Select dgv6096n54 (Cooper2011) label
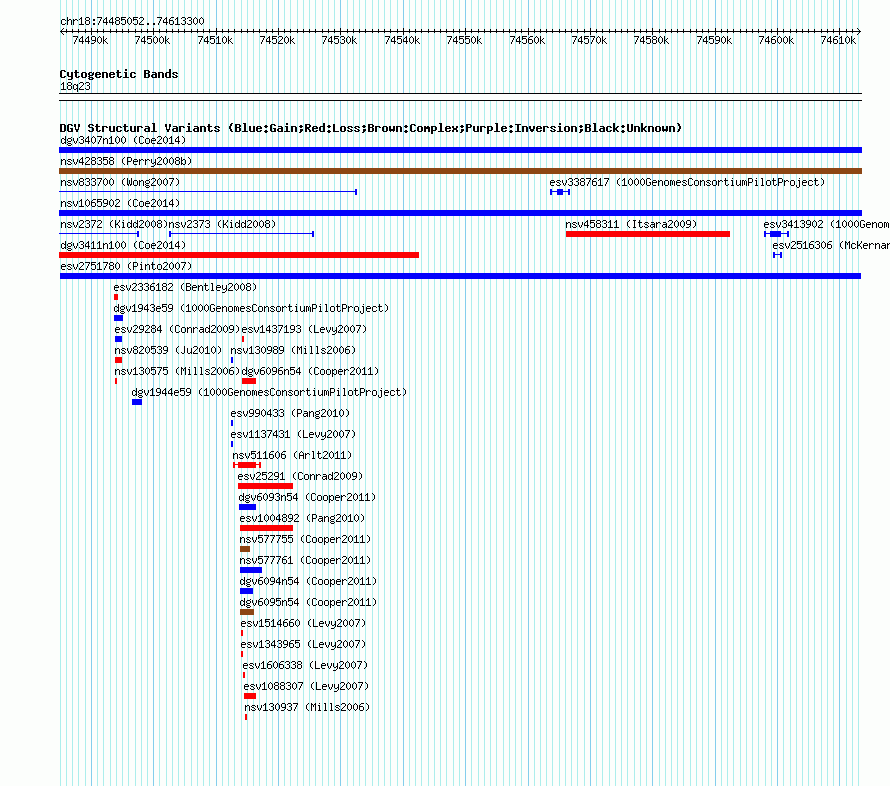The image size is (890, 786). (310, 371)
